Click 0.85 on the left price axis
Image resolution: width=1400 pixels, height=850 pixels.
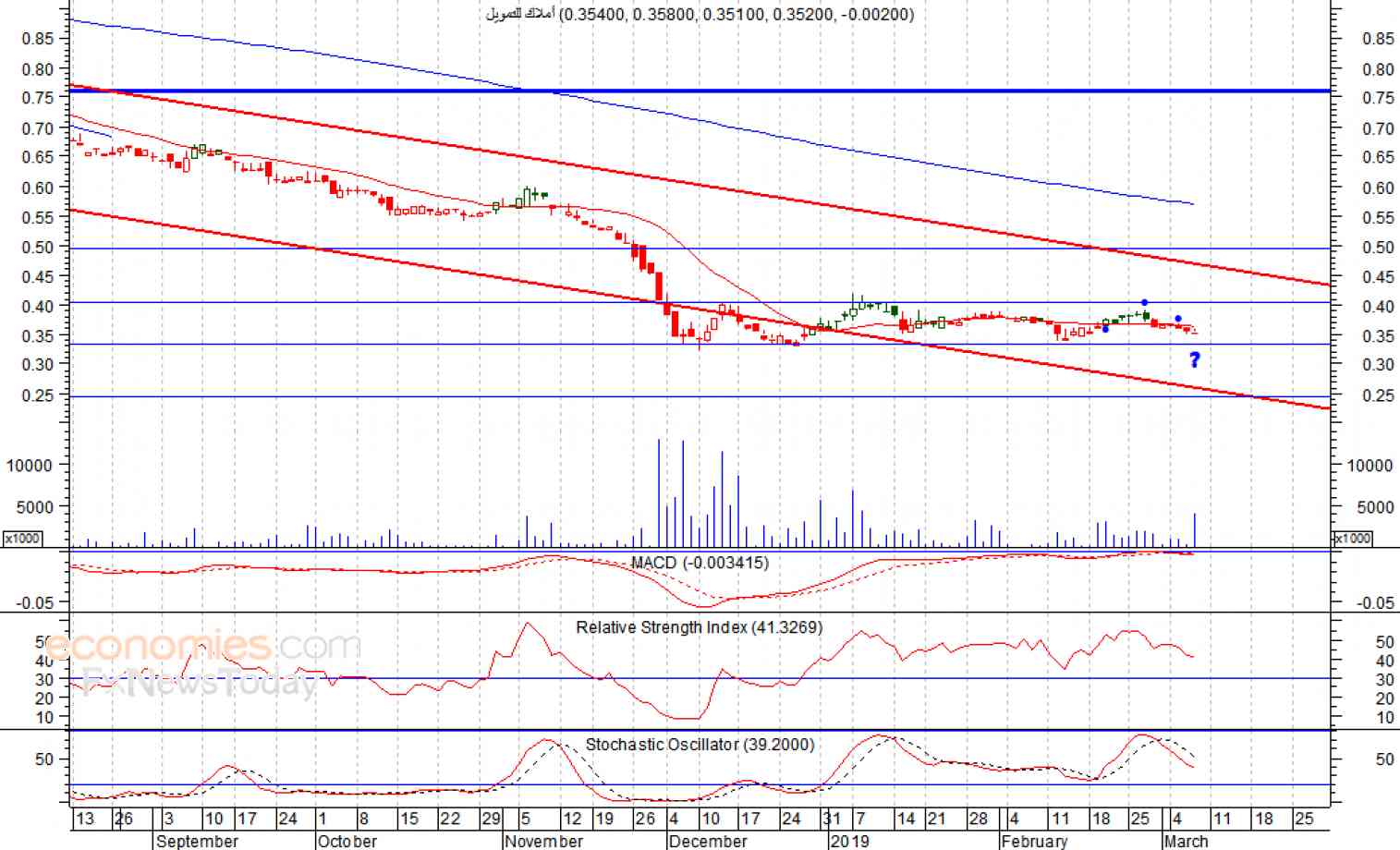[x=38, y=39]
